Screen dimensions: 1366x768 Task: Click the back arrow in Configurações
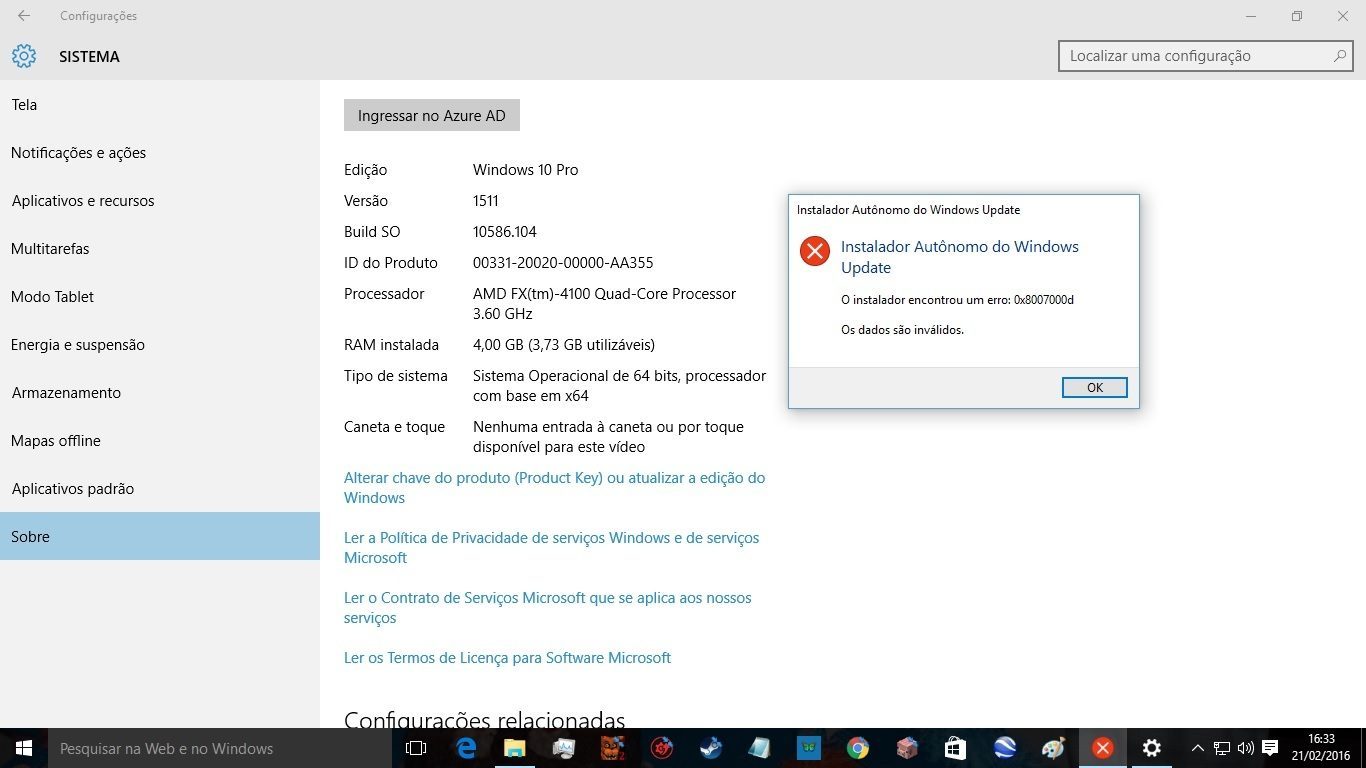24,16
